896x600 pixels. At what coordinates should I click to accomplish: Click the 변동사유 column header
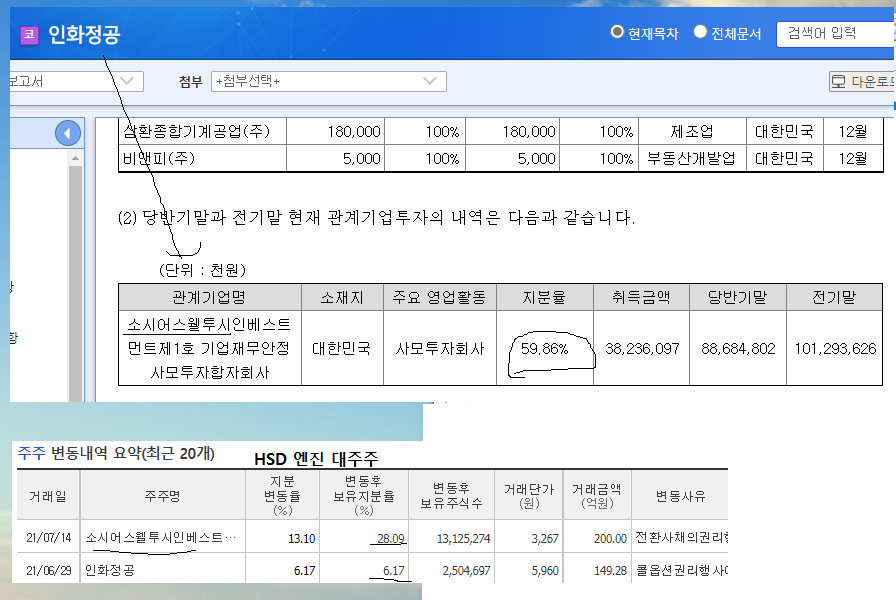pyautogui.click(x=680, y=495)
